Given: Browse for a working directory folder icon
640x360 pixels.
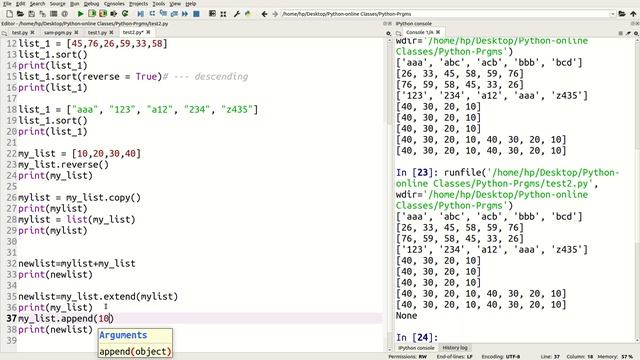Looking at the screenshot, I should pyautogui.click(x=622, y=14).
